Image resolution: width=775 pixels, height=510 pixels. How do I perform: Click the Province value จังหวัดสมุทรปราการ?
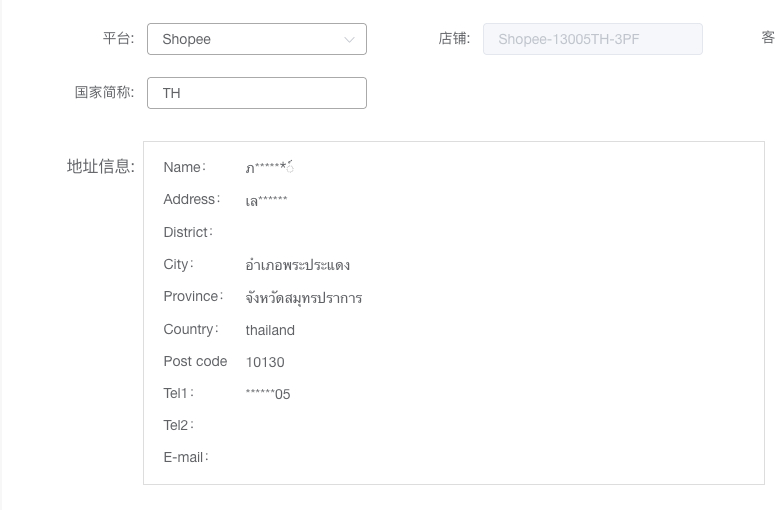coord(303,298)
